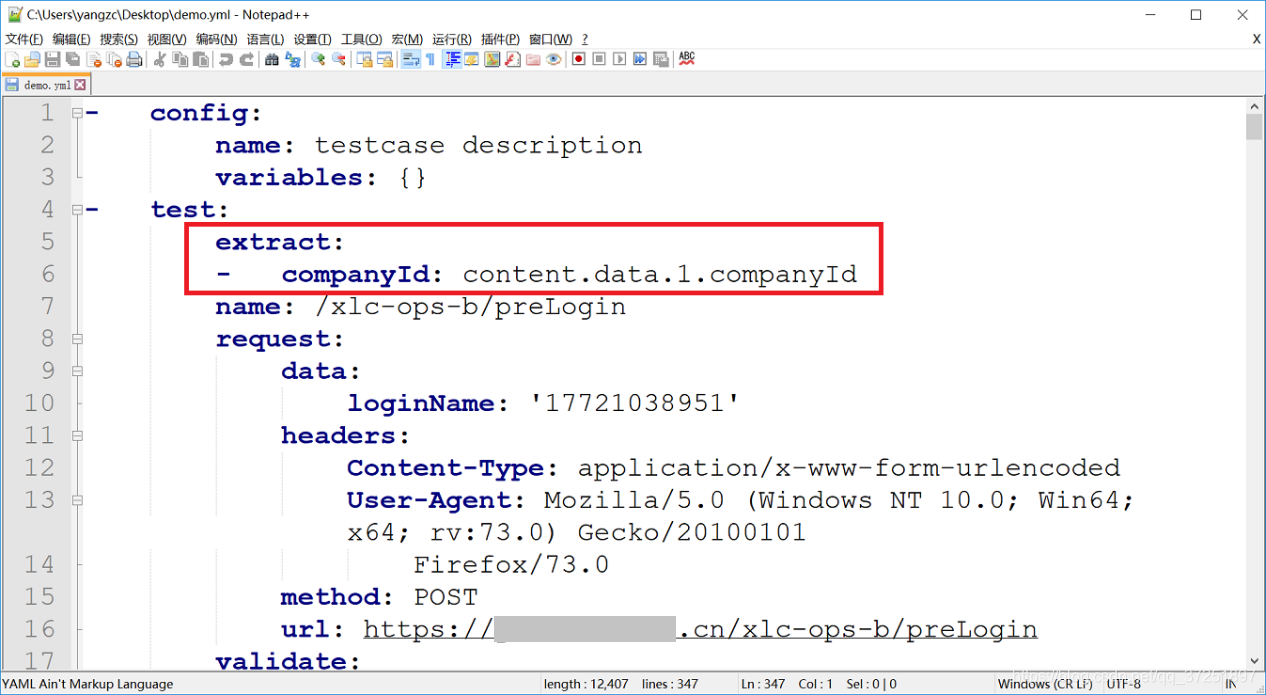Click the UTF-8 encoding status bar entry
The height and width of the screenshot is (695, 1266).
tap(1122, 684)
